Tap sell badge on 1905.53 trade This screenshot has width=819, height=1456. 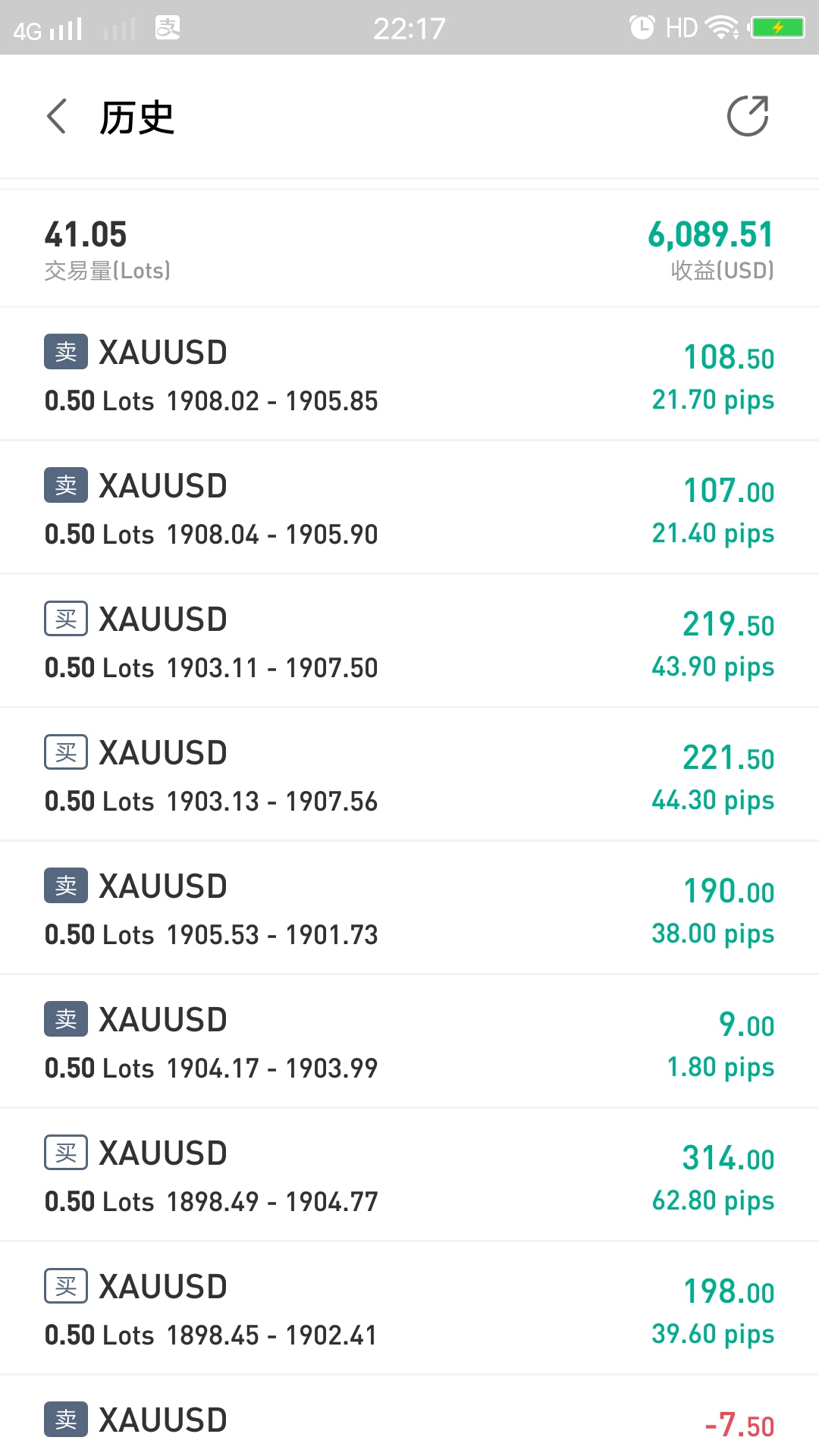click(66, 886)
